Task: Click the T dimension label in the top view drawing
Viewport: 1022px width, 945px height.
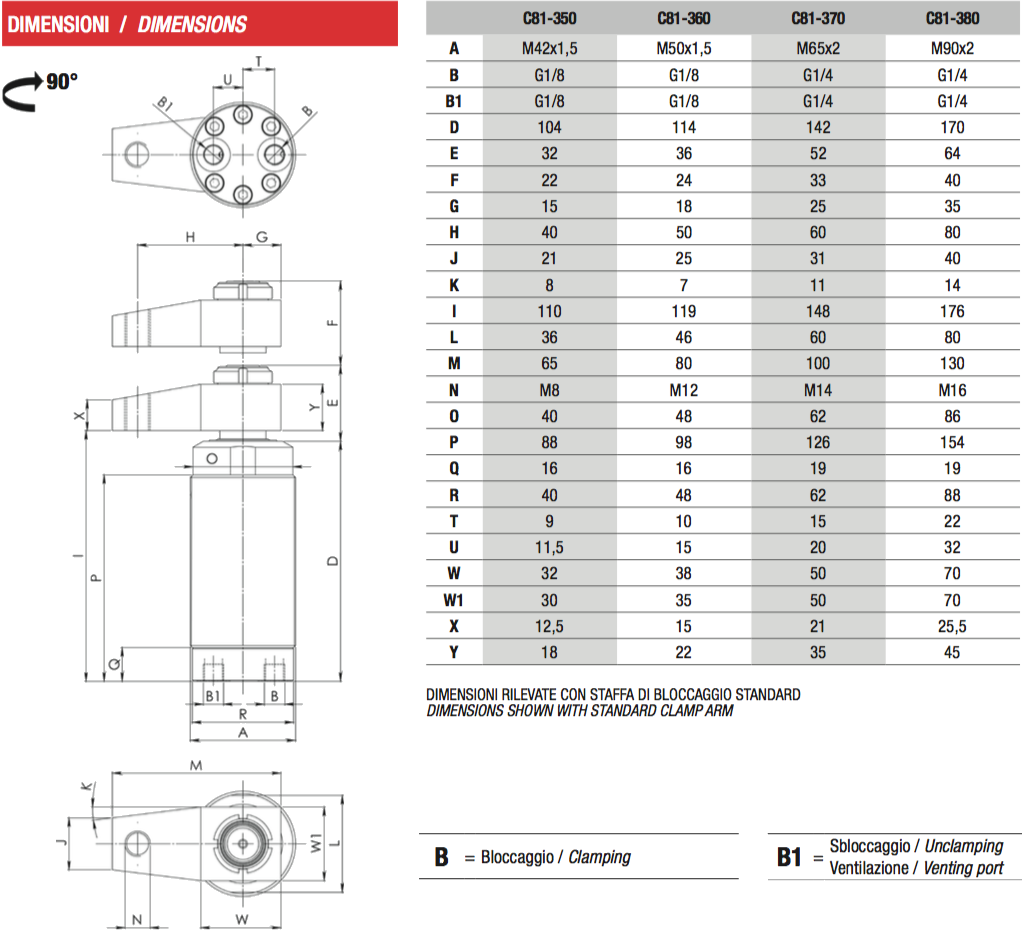Action: point(259,61)
